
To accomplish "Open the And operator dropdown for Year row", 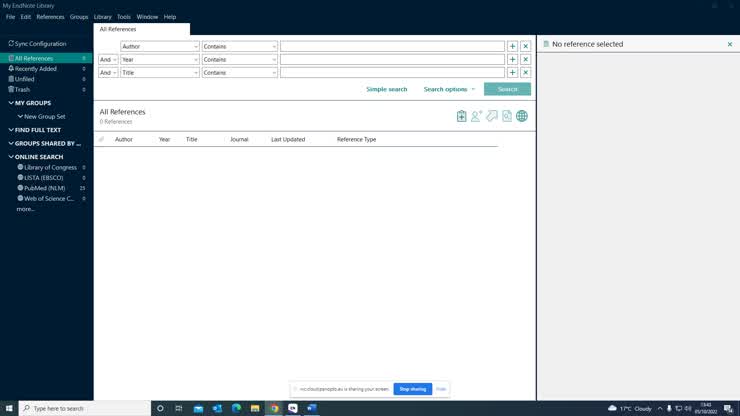I will point(108,59).
